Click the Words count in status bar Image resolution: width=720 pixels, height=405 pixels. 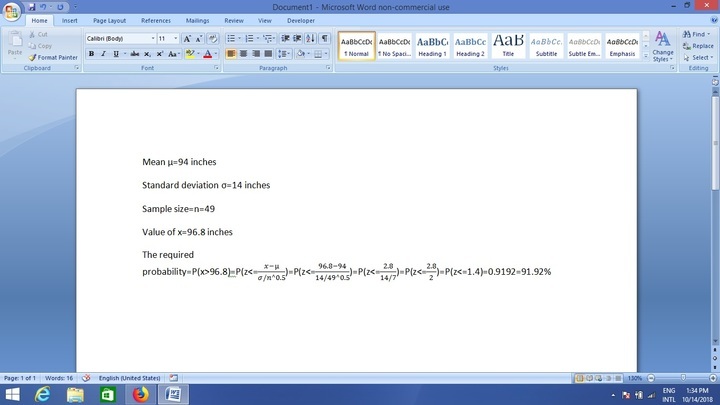point(59,378)
